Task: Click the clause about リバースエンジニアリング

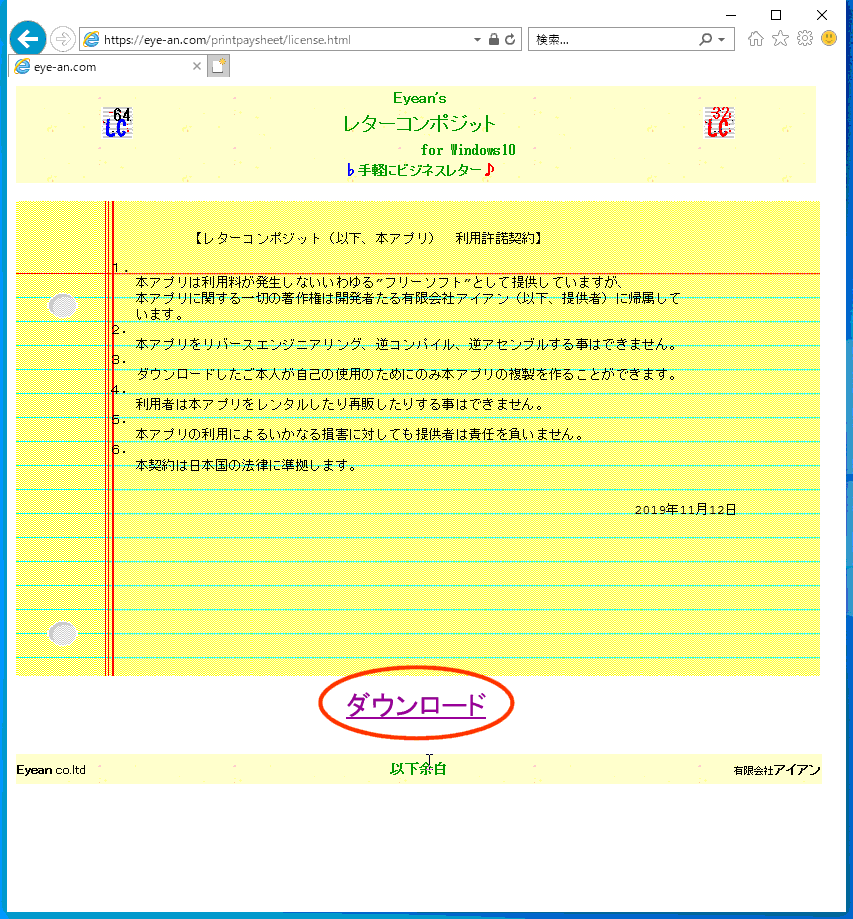Action: [x=406, y=344]
